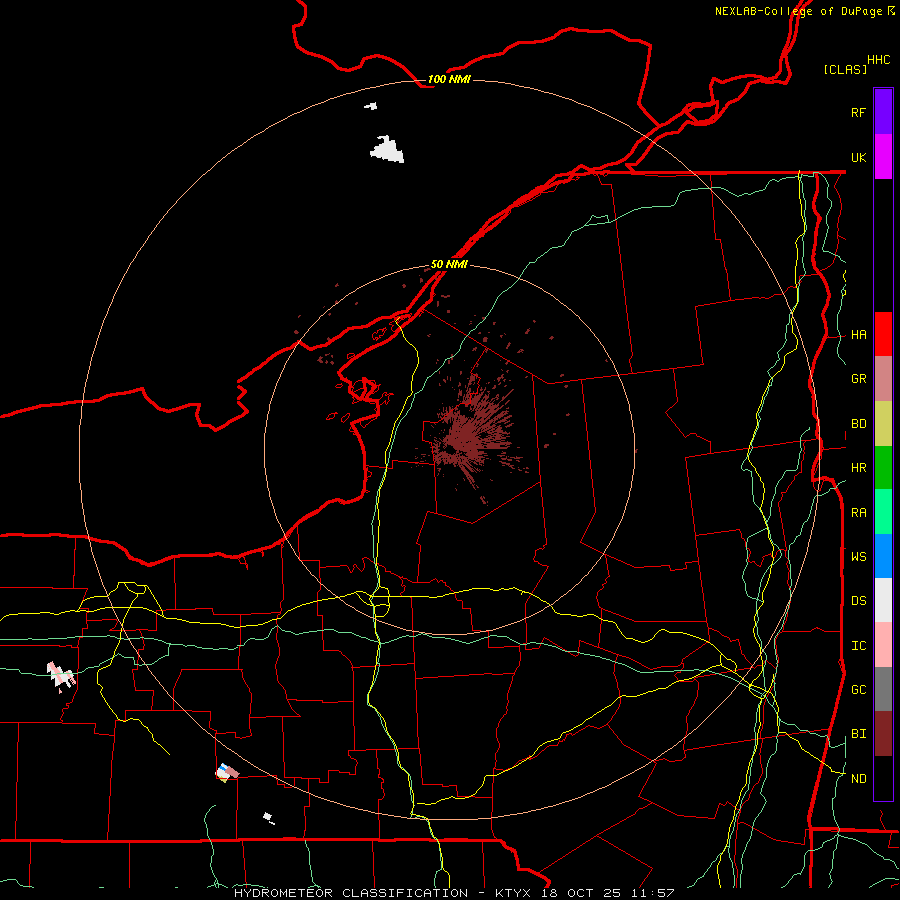This screenshot has width=900, height=900.
Task: Click the 'GR' legend label
Action: (x=859, y=379)
